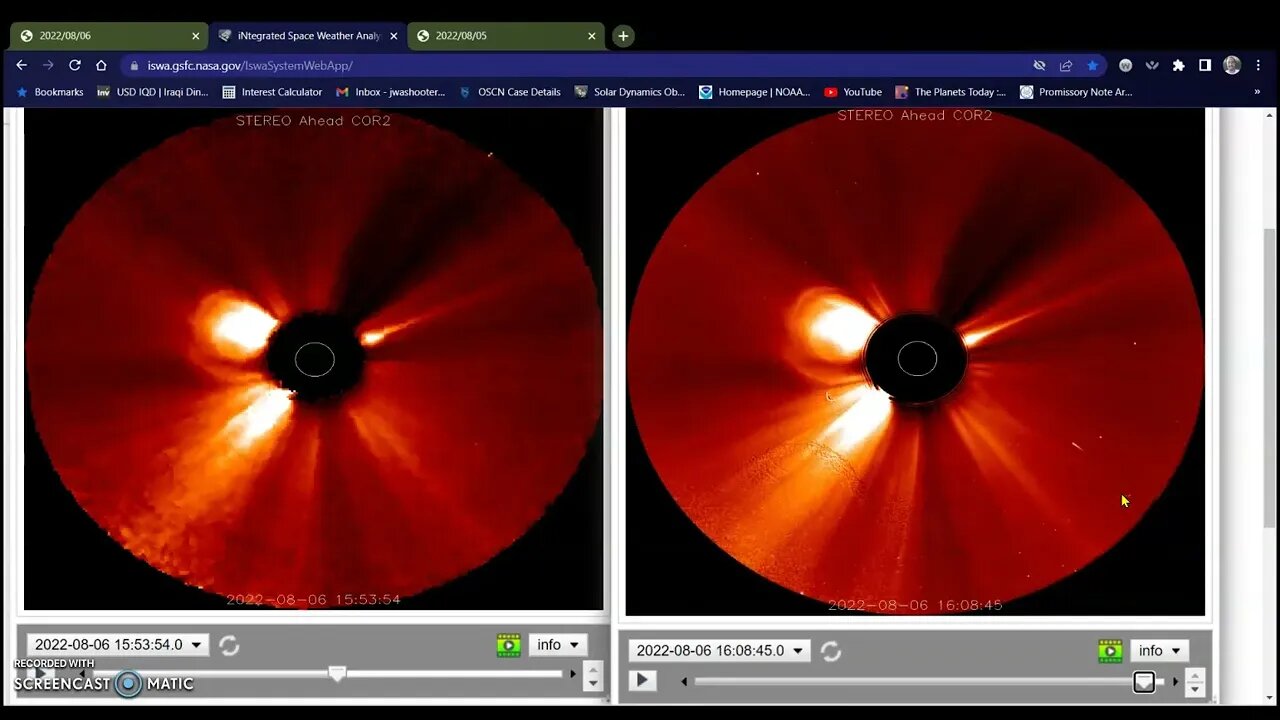Open the Solar Dynamics Observatory bookmark

(x=630, y=92)
